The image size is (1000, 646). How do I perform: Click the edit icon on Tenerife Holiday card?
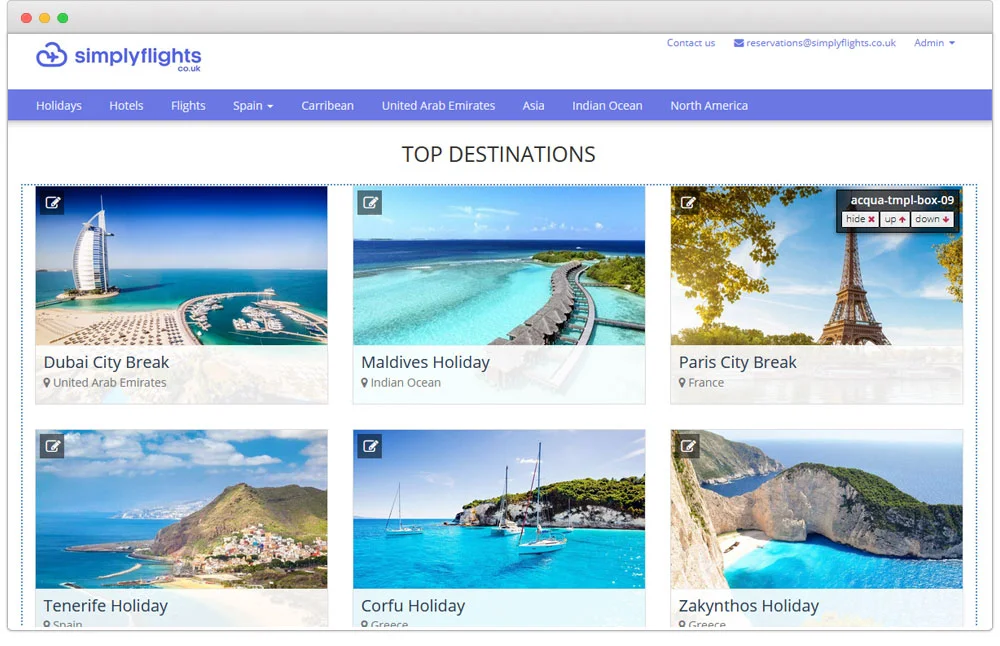[x=53, y=446]
